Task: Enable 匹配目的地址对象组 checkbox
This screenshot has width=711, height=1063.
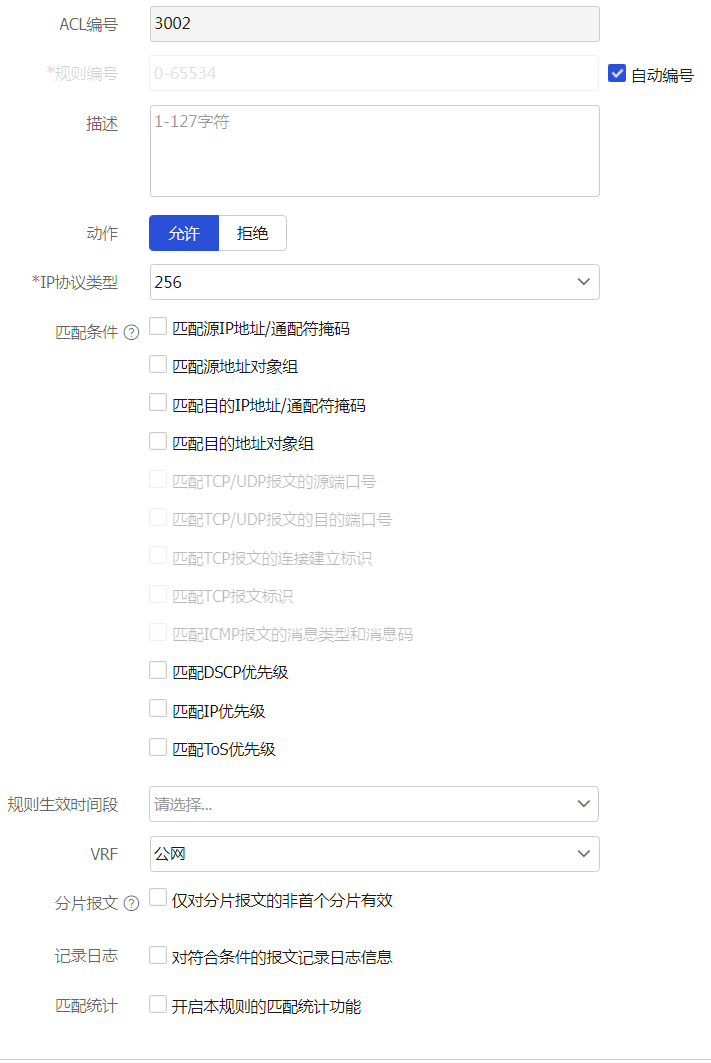Action: tap(158, 441)
